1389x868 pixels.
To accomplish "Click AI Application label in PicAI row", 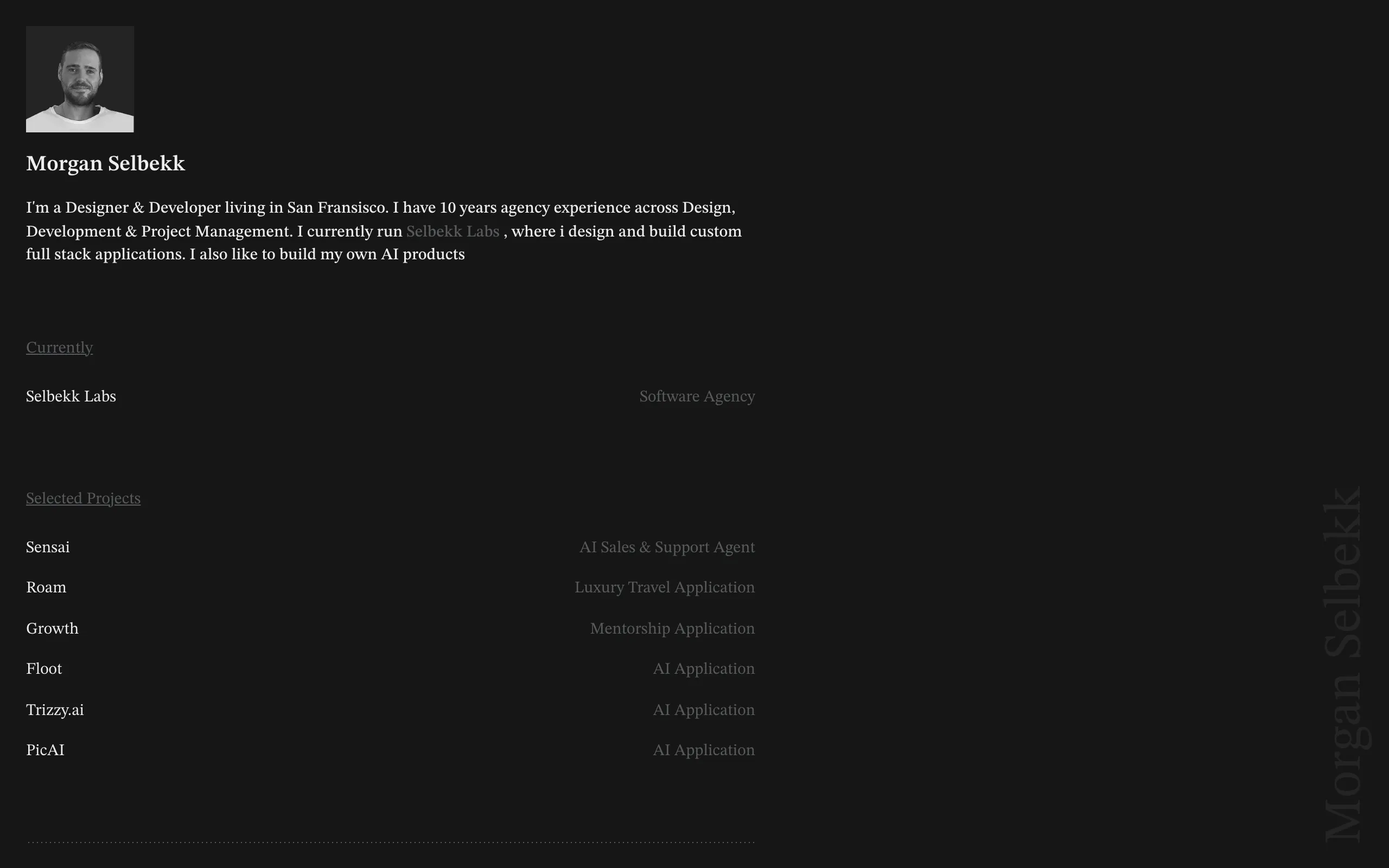I will (x=704, y=750).
